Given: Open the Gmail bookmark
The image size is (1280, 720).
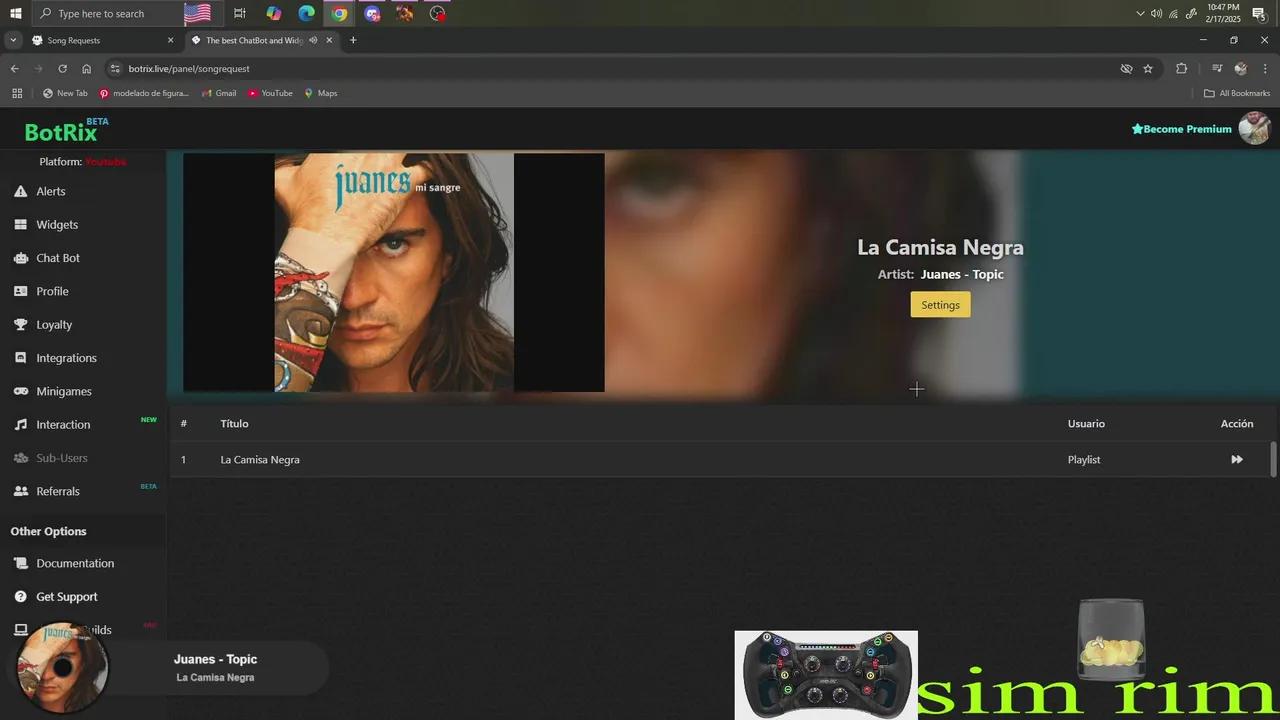Looking at the screenshot, I should pos(219,93).
